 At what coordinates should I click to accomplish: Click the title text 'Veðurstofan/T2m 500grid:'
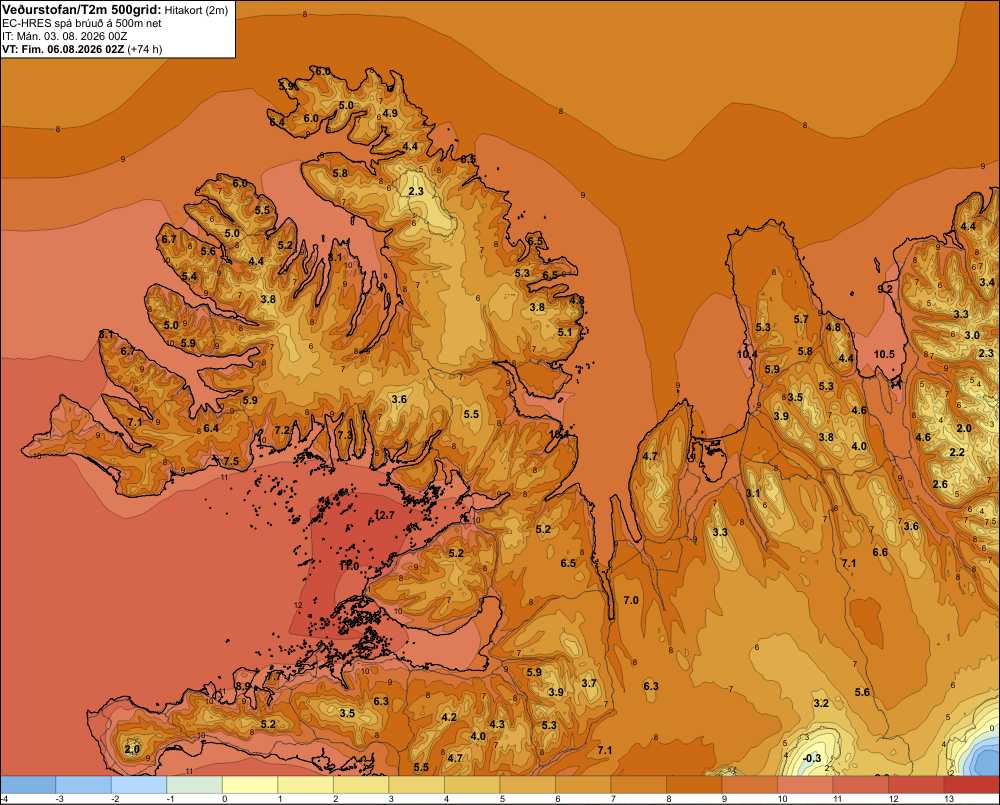coord(82,10)
